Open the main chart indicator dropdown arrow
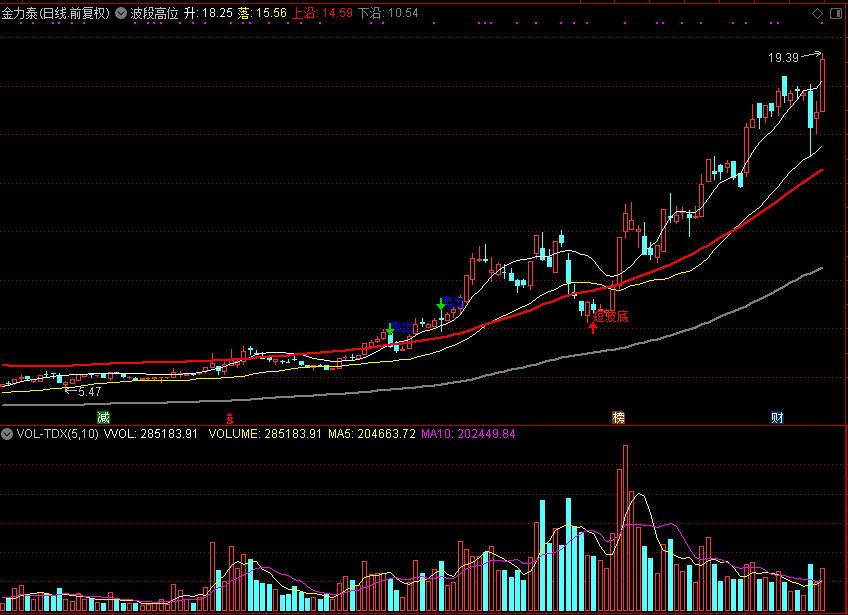Image resolution: width=848 pixels, height=615 pixels. click(121, 14)
